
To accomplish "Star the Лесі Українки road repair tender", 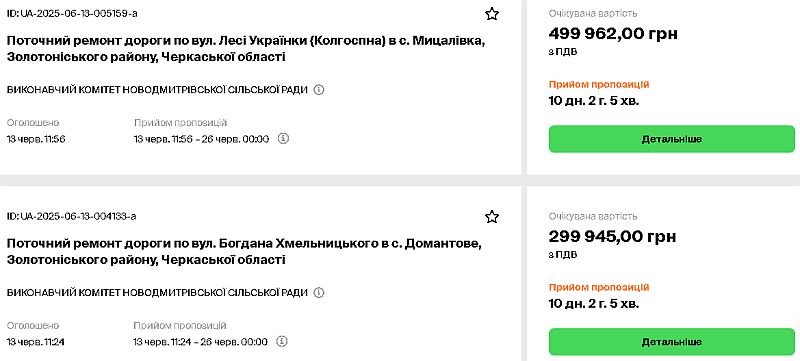I will click(x=491, y=14).
